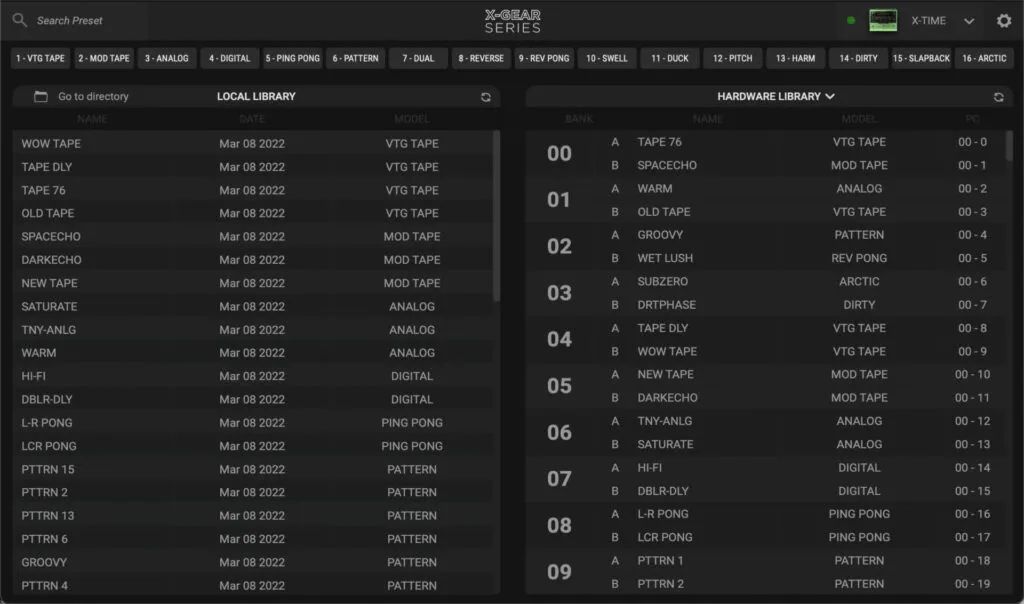Open the 8 - REVERSE tab
The image size is (1024, 604).
click(x=481, y=59)
